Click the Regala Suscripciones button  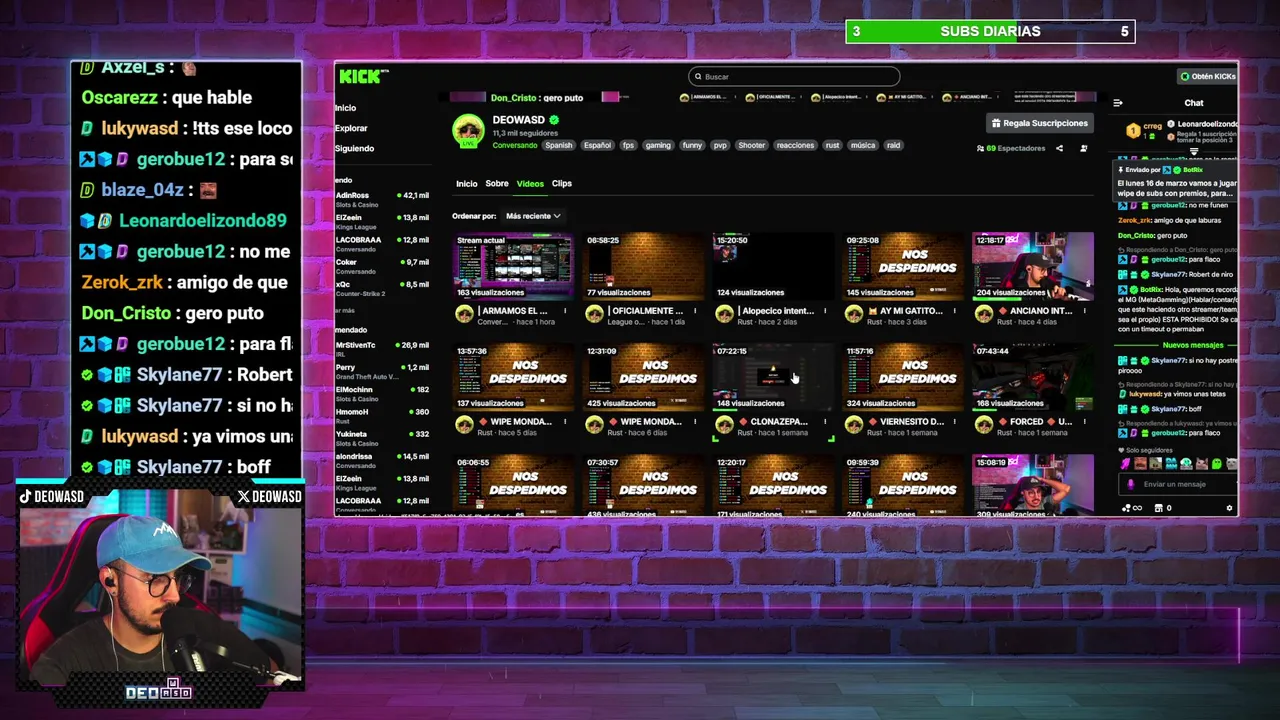(1039, 123)
